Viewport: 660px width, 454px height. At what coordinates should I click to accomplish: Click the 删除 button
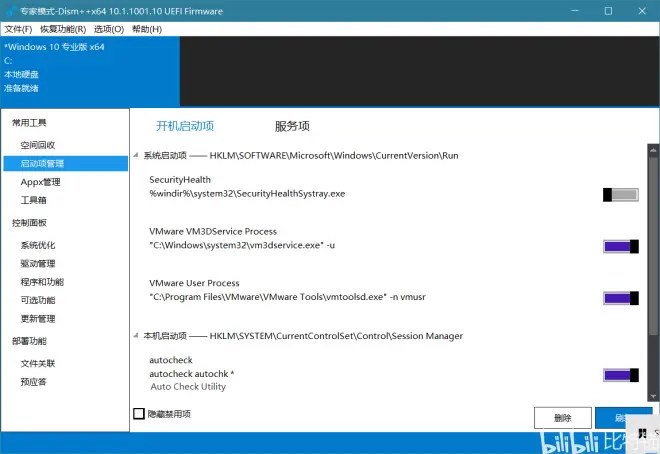click(562, 418)
